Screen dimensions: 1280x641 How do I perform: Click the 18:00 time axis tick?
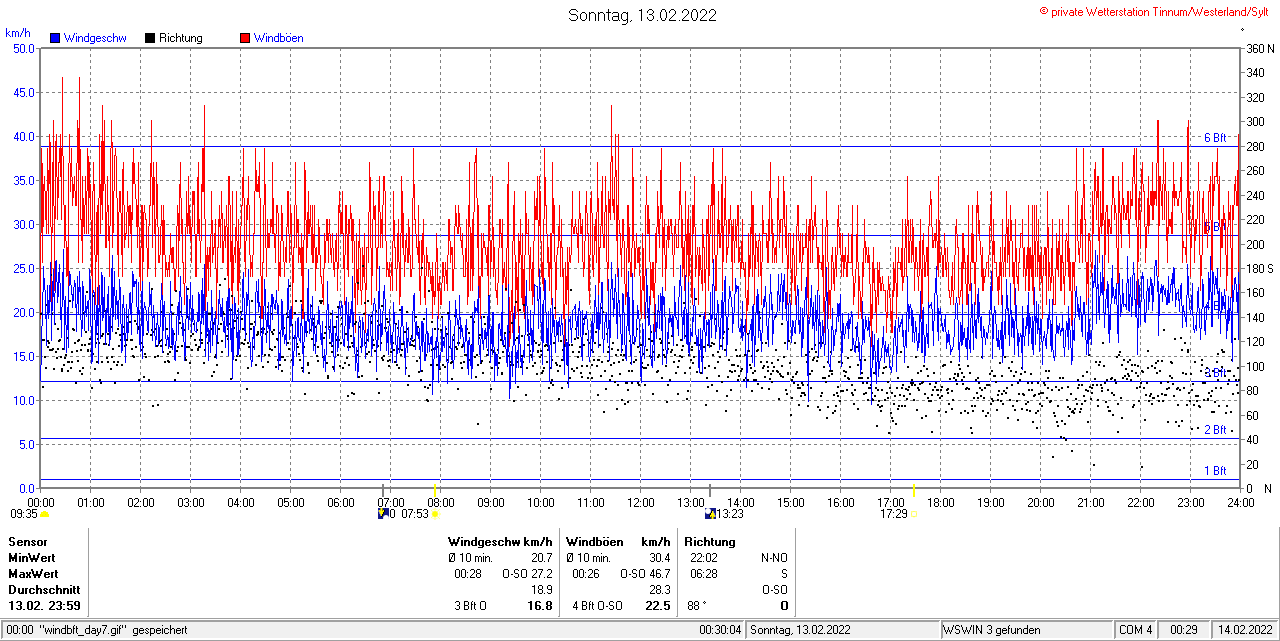(x=941, y=502)
